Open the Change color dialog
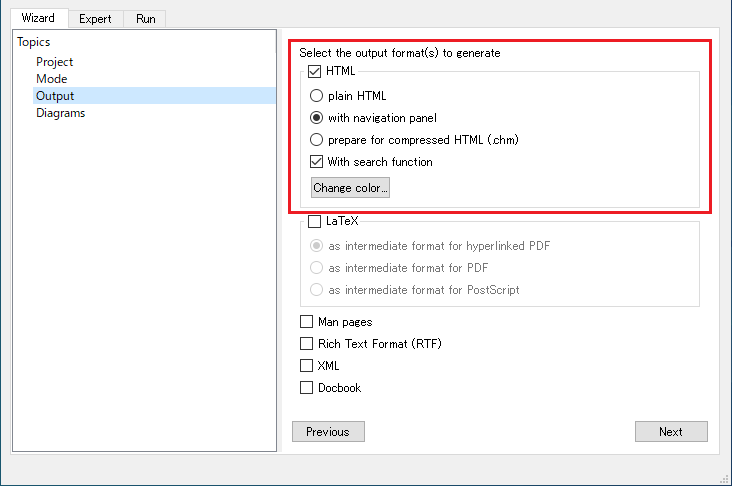The width and height of the screenshot is (732, 486). [350, 188]
